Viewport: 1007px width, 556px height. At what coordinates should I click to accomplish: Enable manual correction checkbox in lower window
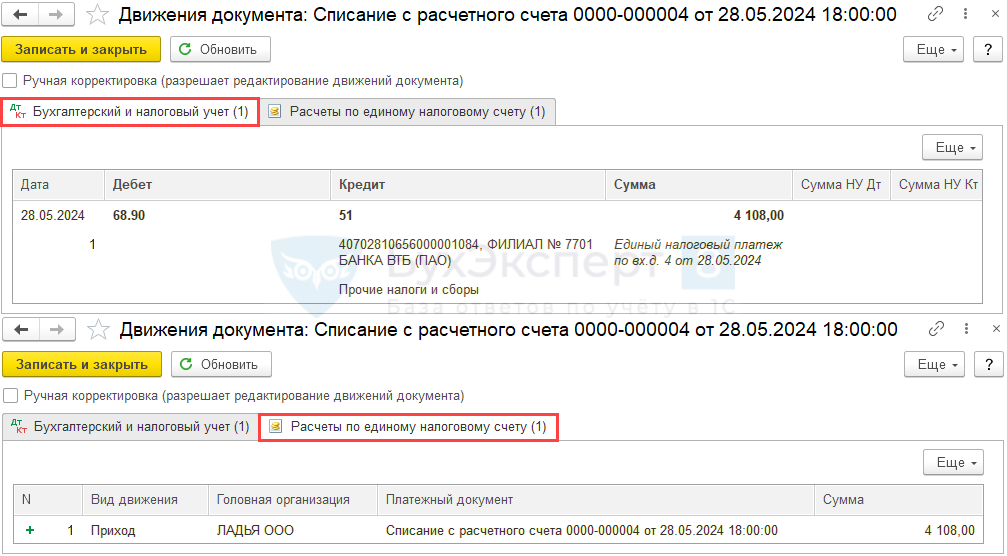point(11,395)
